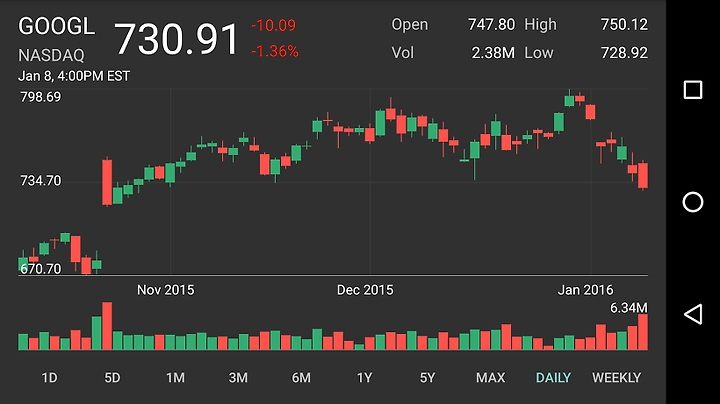Image resolution: width=720 pixels, height=404 pixels.
Task: Tap the Android home circle icon
Action: (692, 202)
